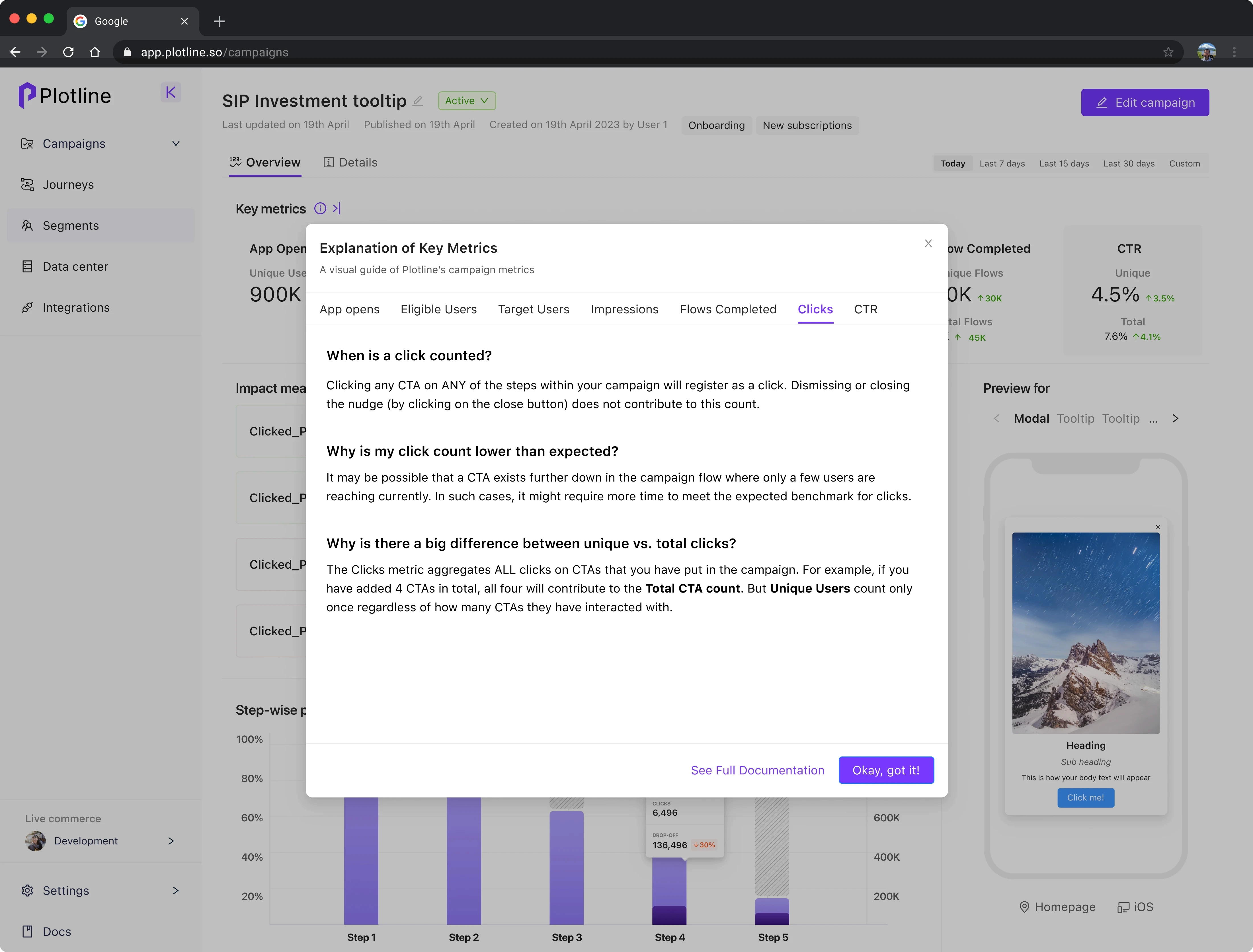Switch to the CTR tab in dialog
The height and width of the screenshot is (952, 1253).
point(865,309)
